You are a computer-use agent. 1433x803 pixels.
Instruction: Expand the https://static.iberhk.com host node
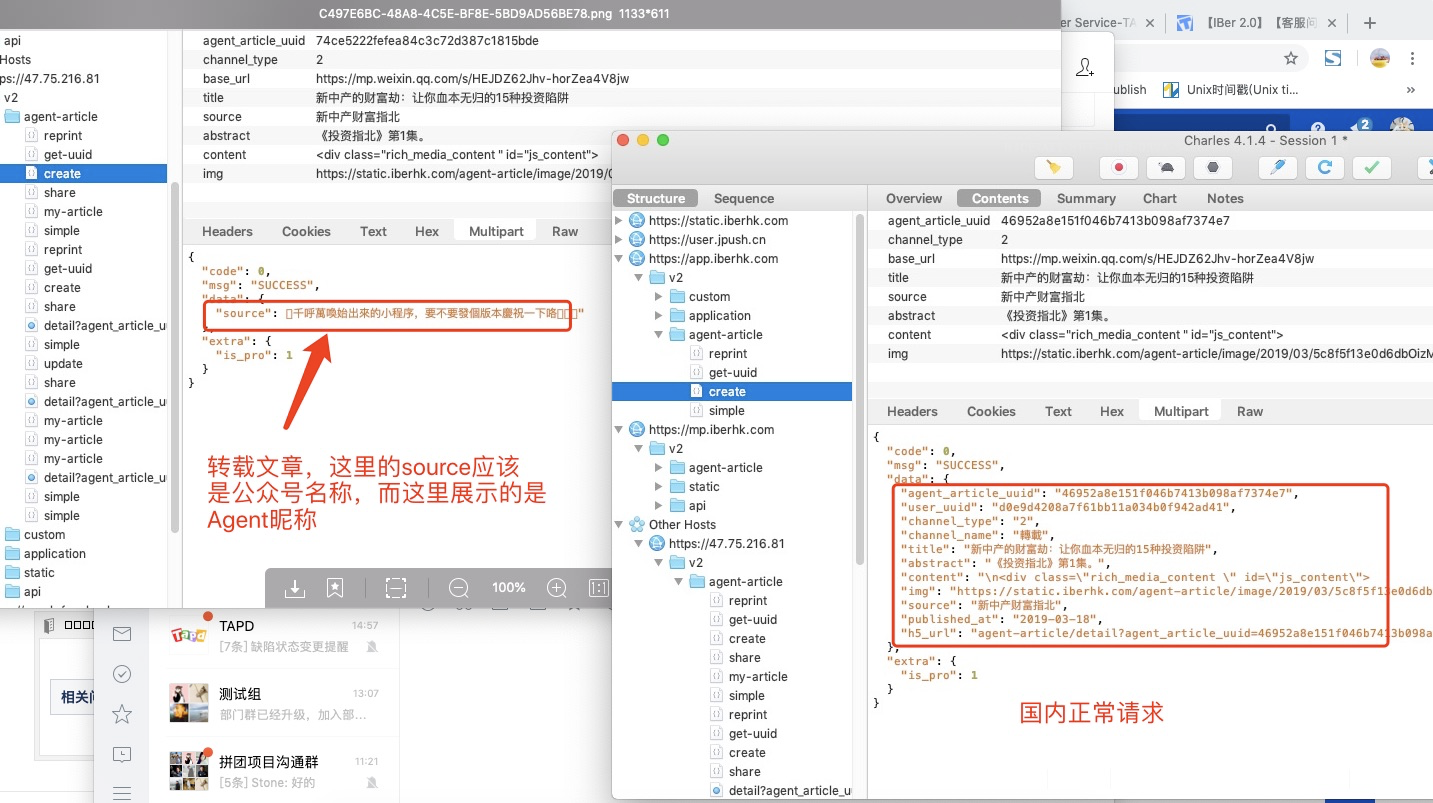pos(620,220)
